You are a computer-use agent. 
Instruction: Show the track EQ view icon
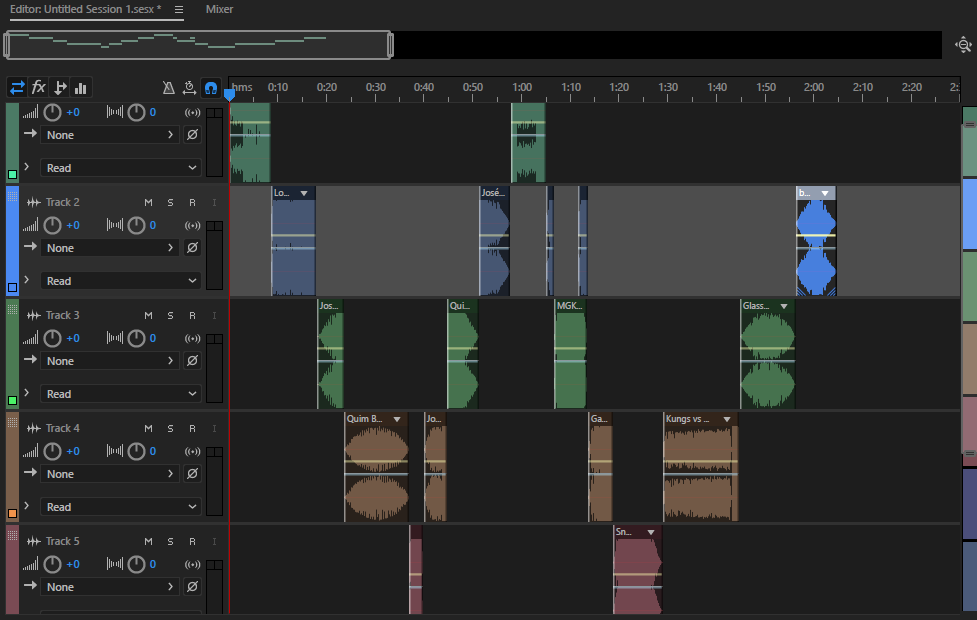(x=80, y=87)
